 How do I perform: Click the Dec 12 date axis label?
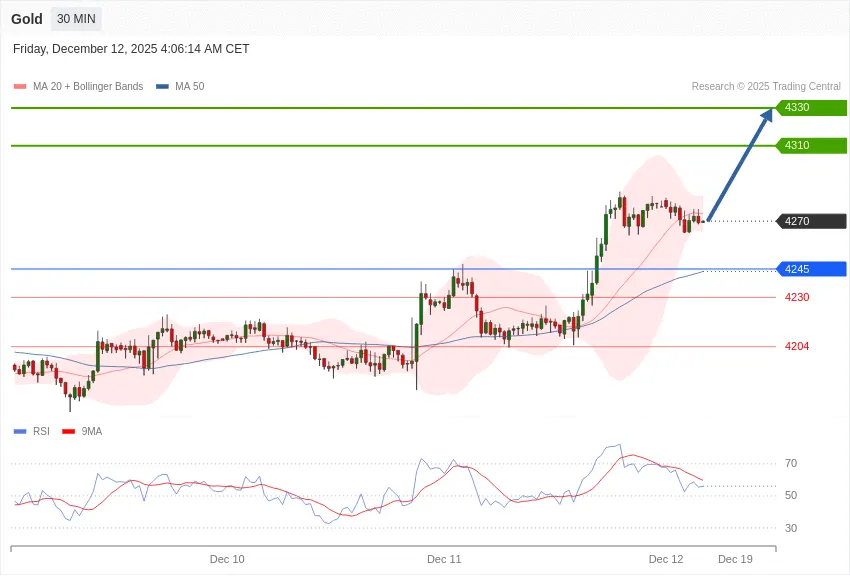tap(666, 559)
